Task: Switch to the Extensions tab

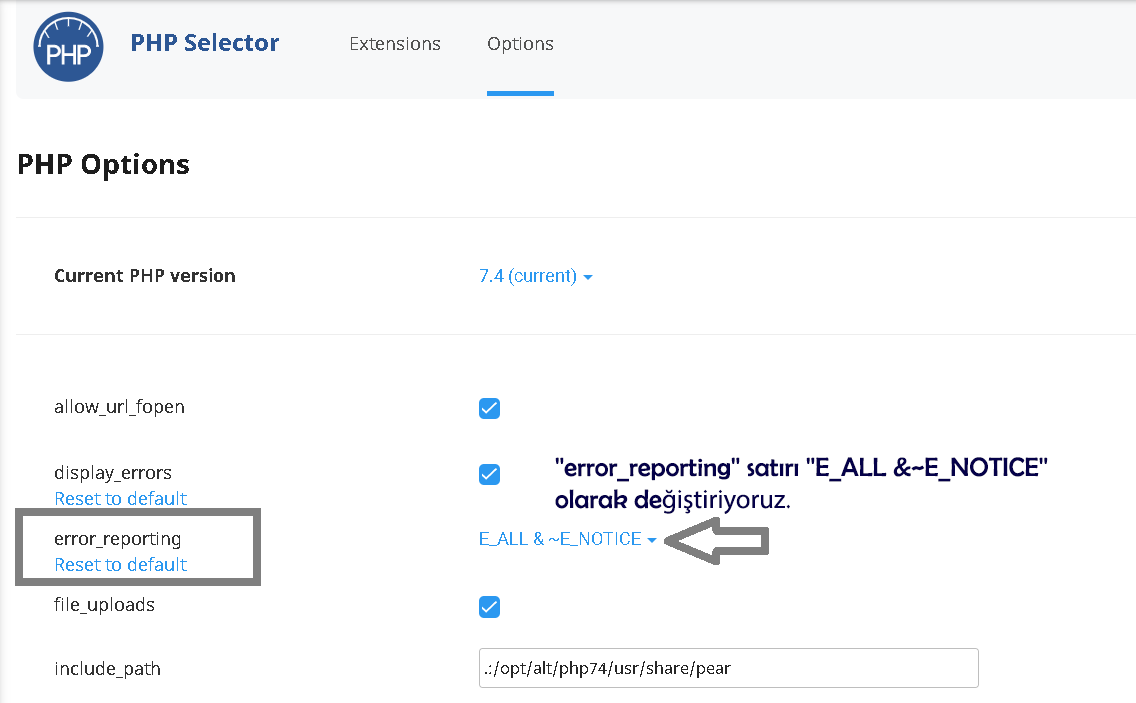Action: [395, 44]
